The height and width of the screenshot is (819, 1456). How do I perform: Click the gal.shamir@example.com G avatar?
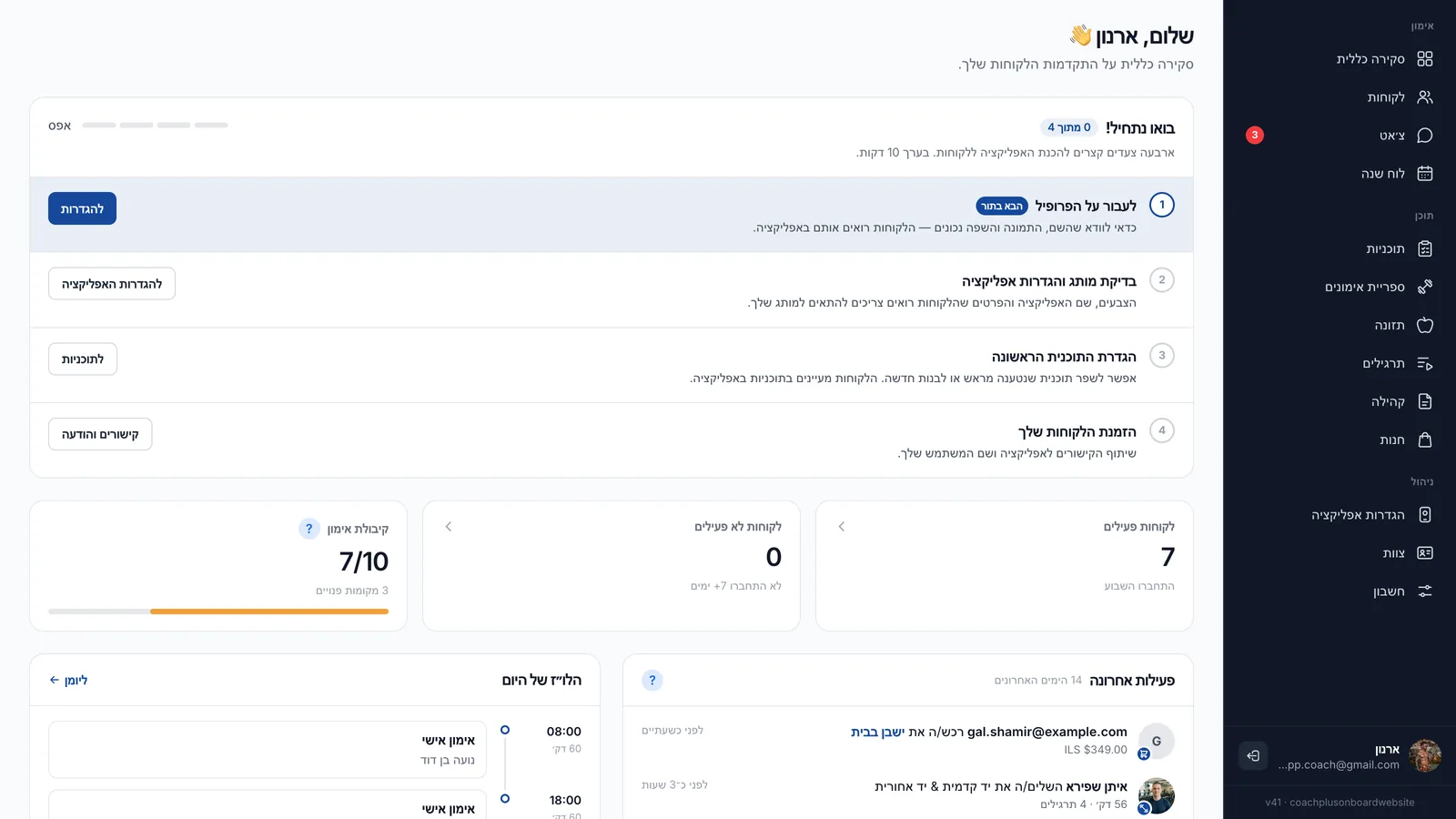click(x=1157, y=742)
